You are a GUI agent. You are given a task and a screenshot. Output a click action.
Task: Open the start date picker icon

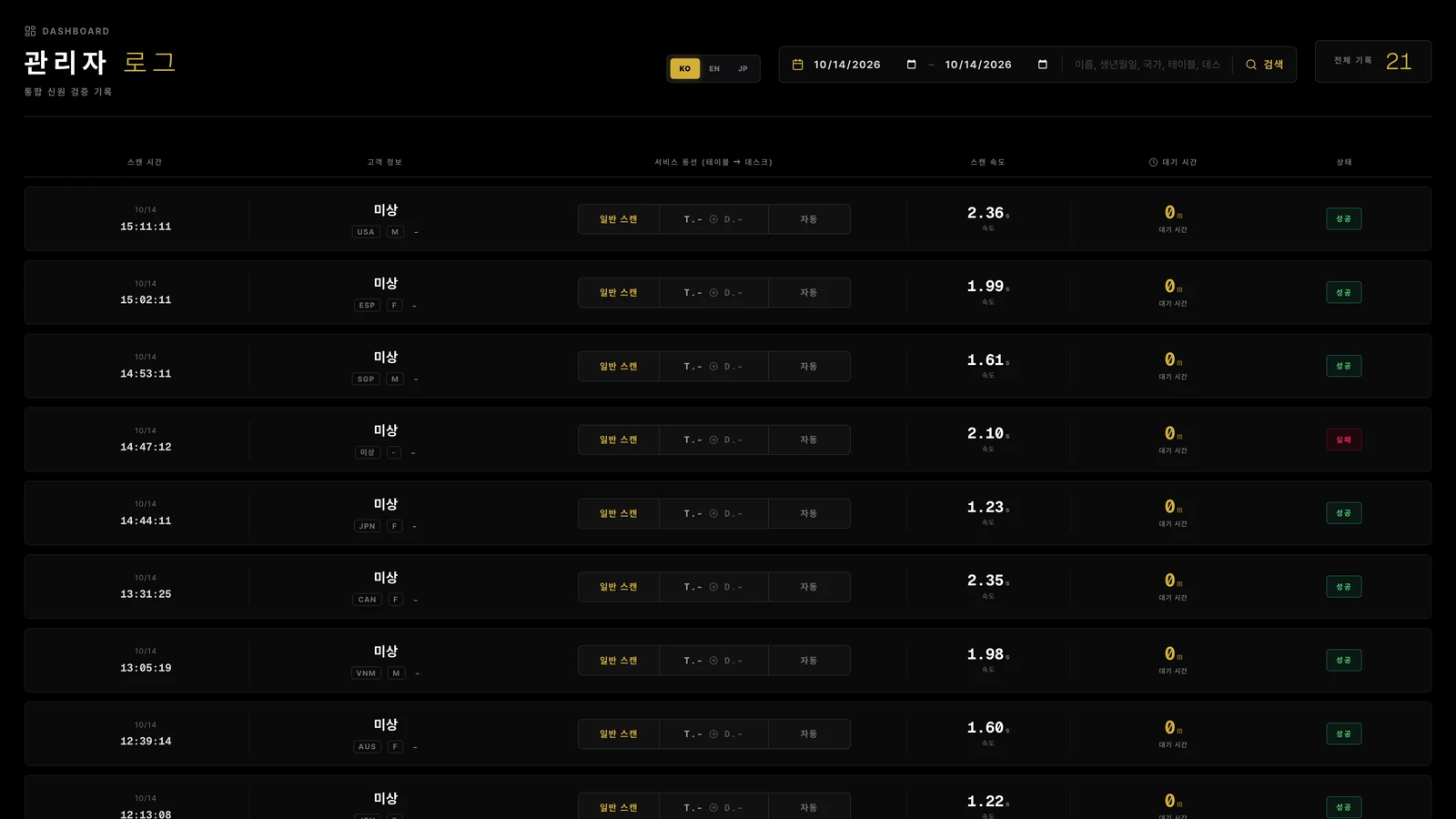click(x=911, y=65)
